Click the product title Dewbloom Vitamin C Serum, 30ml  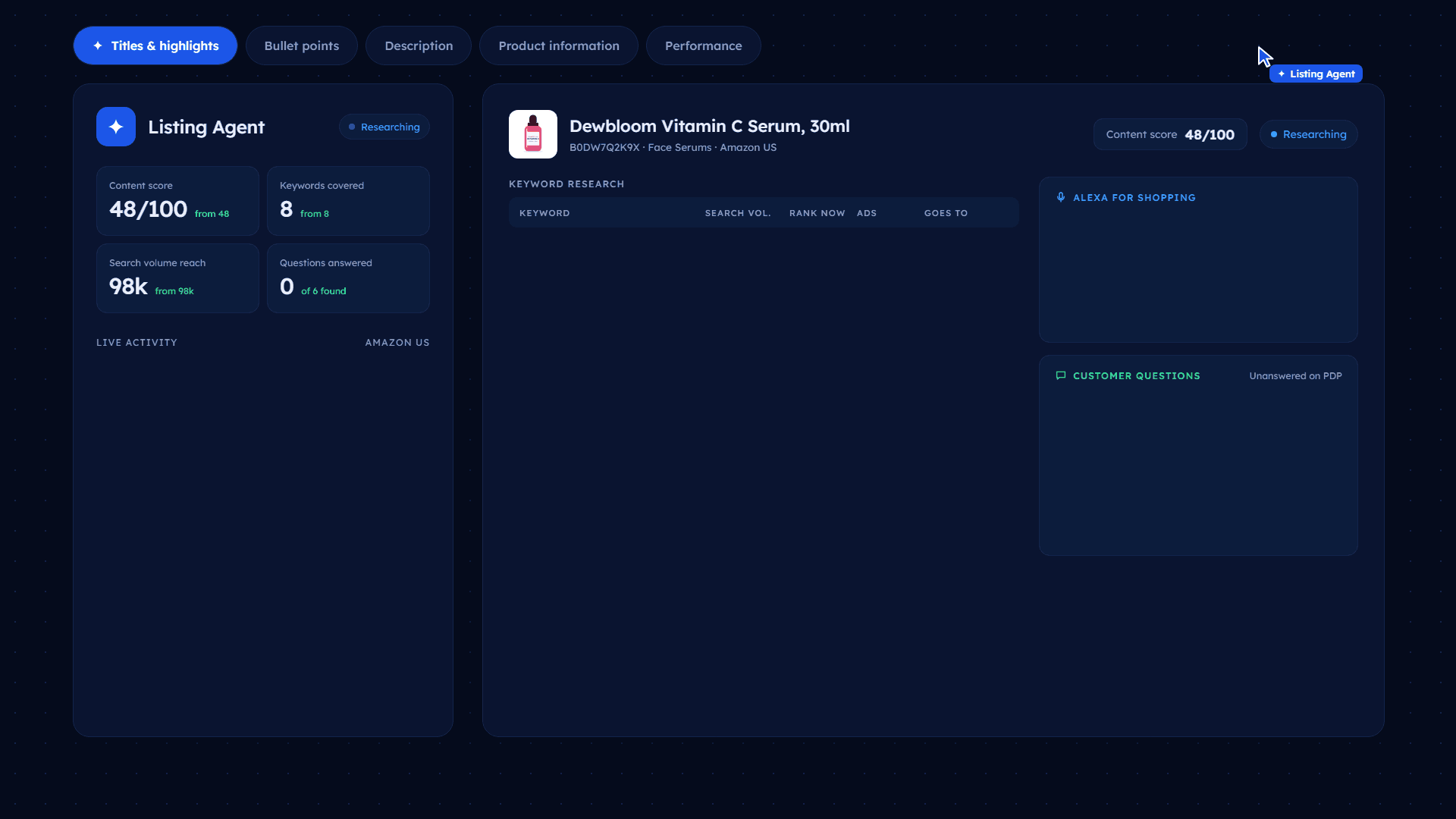(x=710, y=126)
